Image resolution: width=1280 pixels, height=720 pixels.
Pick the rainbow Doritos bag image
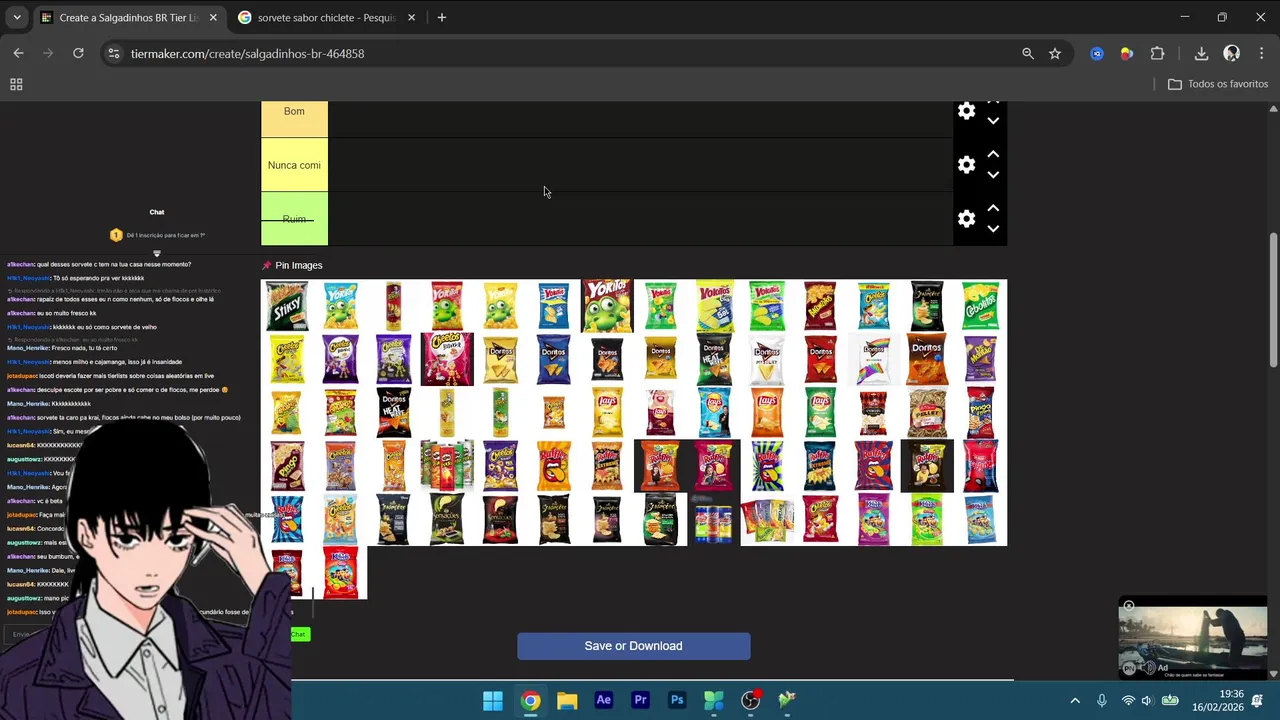coord(873,359)
